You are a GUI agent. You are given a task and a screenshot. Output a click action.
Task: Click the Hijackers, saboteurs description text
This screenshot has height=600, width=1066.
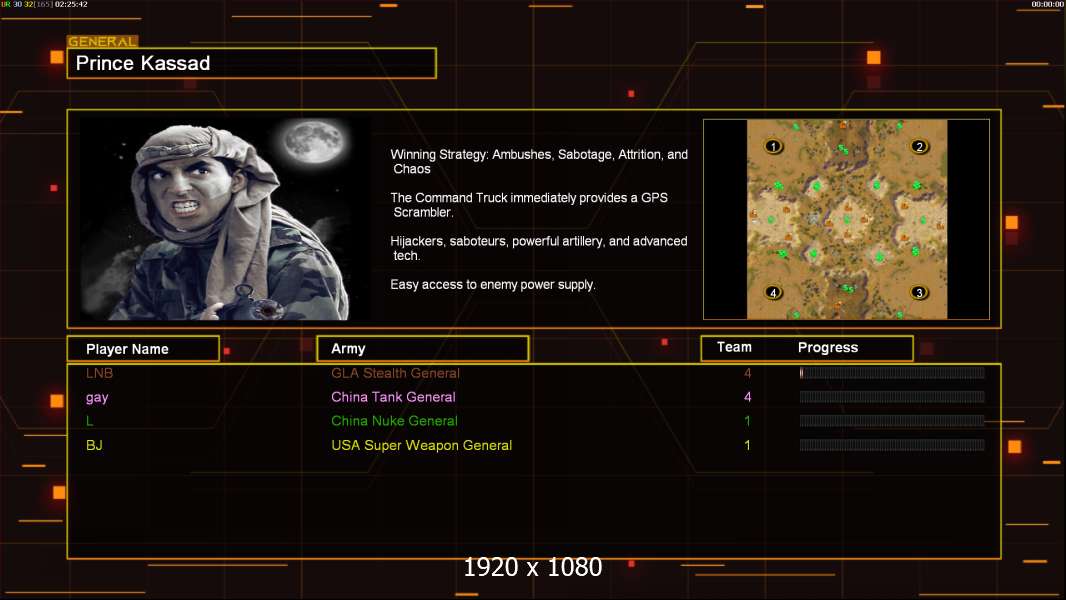coord(538,248)
